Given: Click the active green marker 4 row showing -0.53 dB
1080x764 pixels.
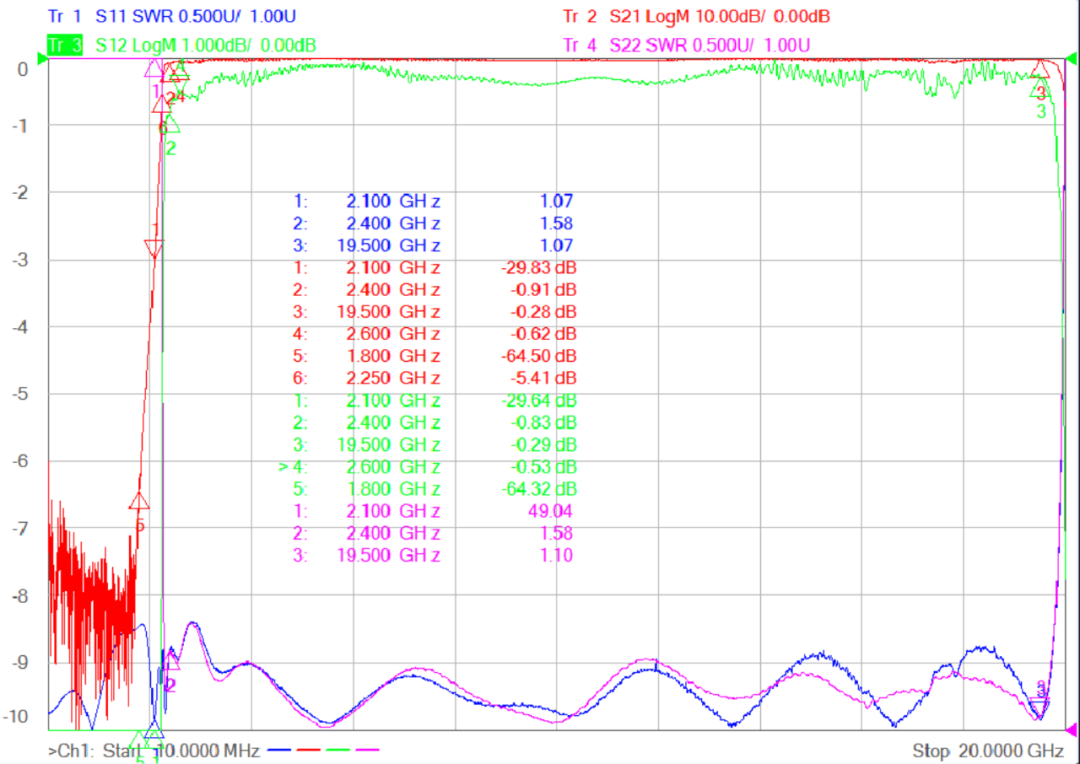Looking at the screenshot, I should pos(428,466).
